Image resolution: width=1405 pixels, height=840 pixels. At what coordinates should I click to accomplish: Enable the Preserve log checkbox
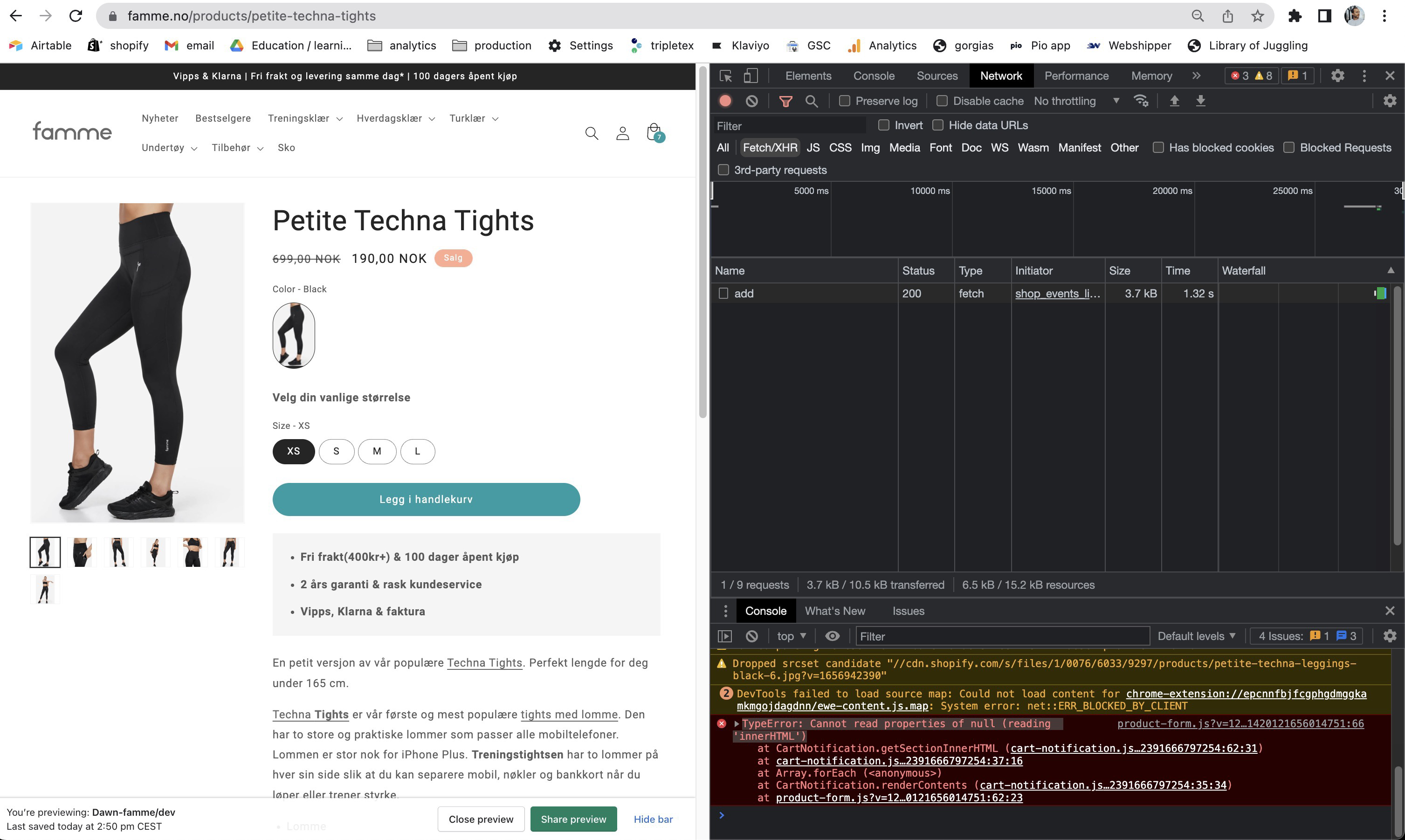(x=845, y=101)
